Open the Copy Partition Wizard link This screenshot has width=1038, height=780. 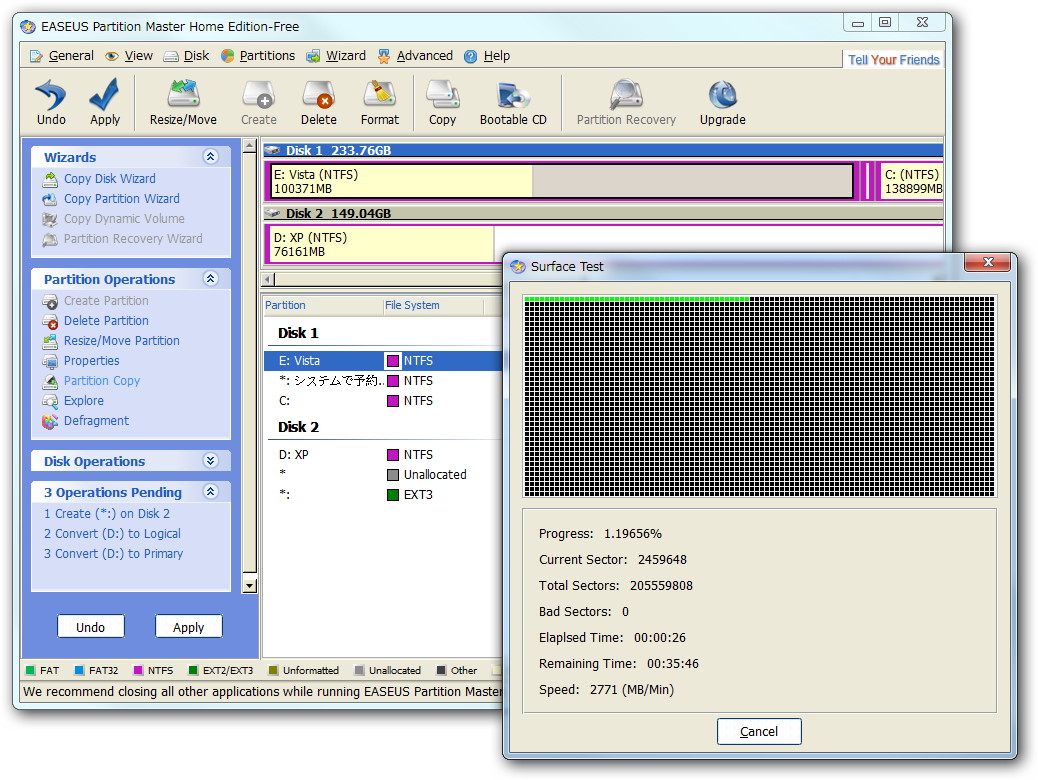pos(122,198)
